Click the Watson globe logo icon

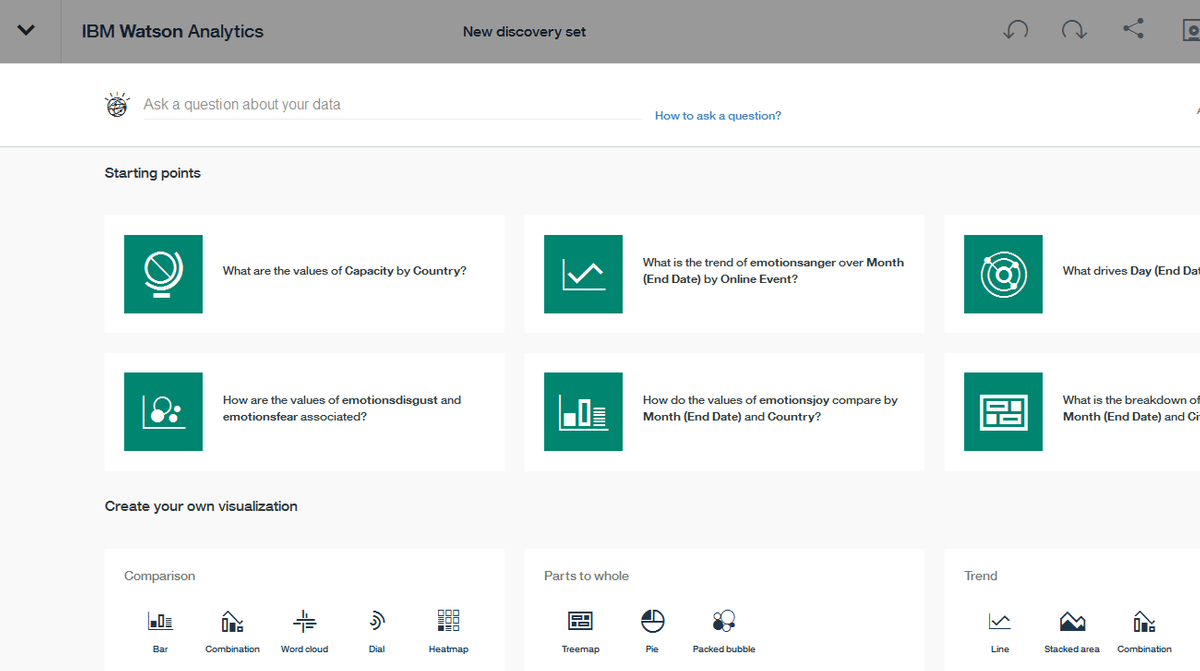[118, 105]
